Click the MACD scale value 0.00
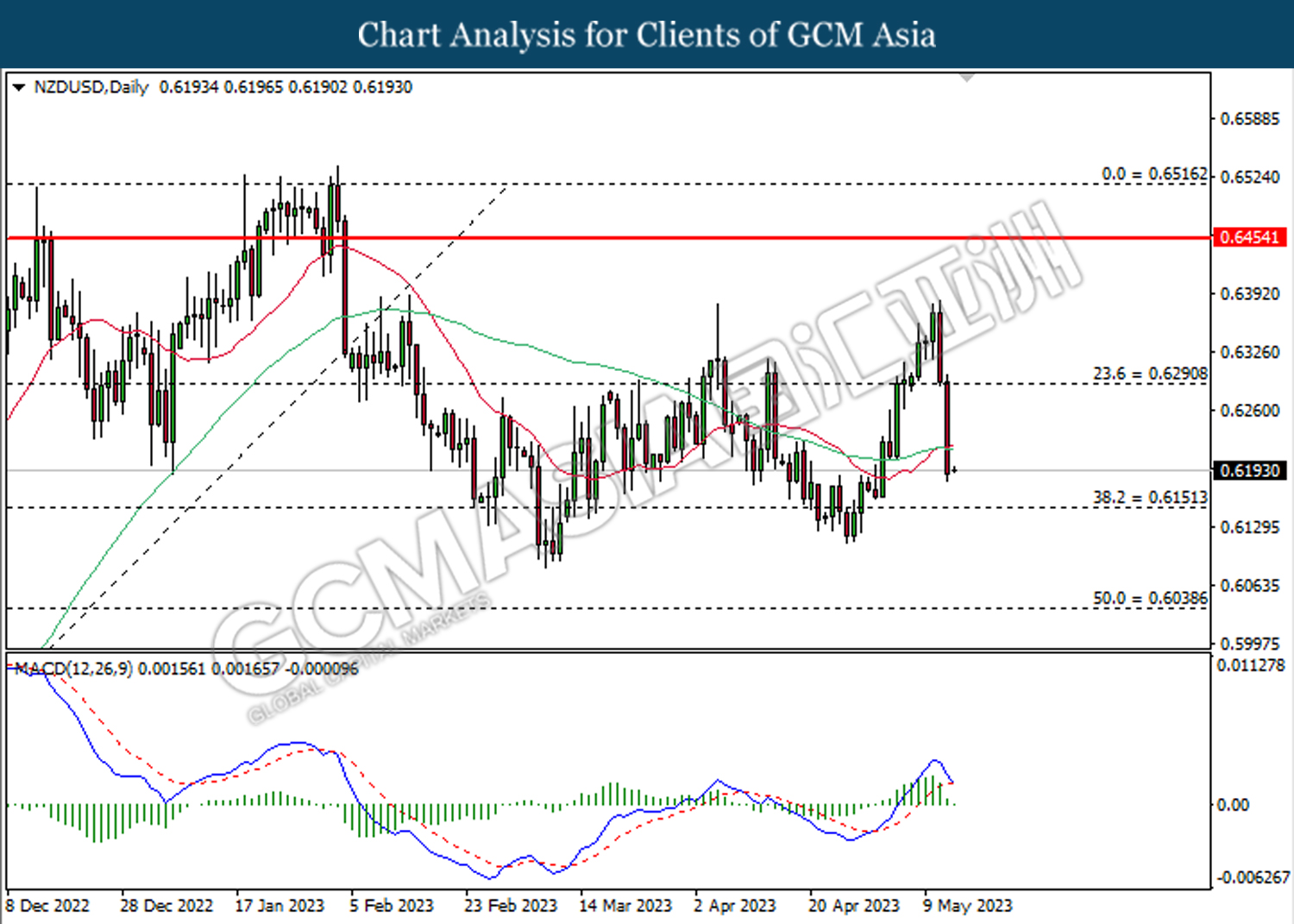The width and height of the screenshot is (1294, 924). [1233, 805]
